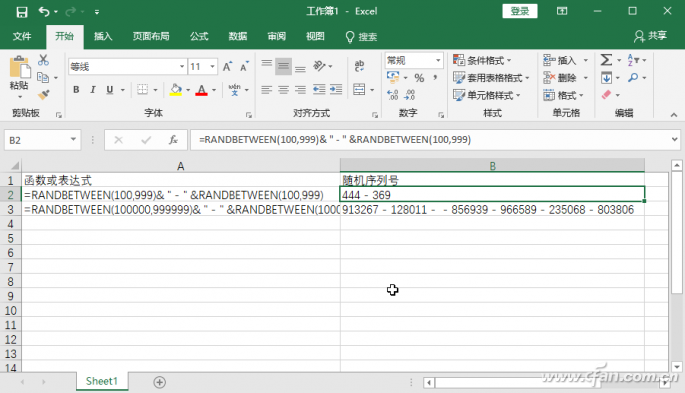Click the Wrap Text icon
685x393 pixels.
[360, 66]
